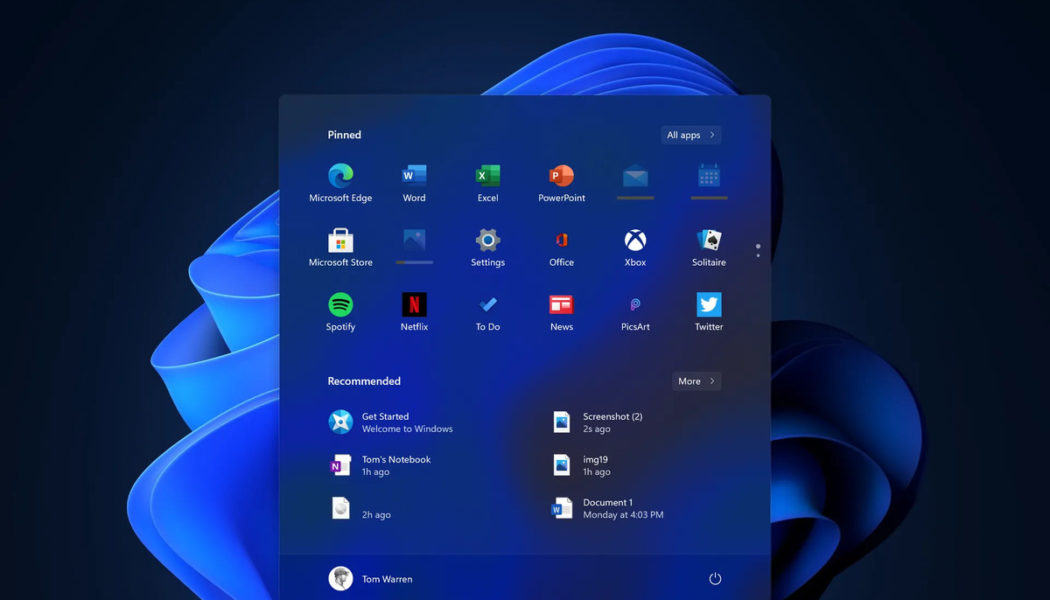Image resolution: width=1050 pixels, height=600 pixels.
Task: Launch Word
Action: click(414, 180)
